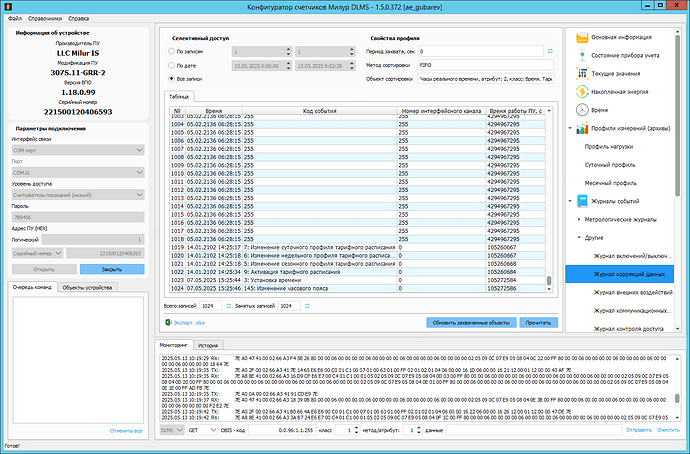Select row 1024 Изменение часового пояса
Image resolution: width=690 pixels, height=454 pixels.
coord(357,289)
